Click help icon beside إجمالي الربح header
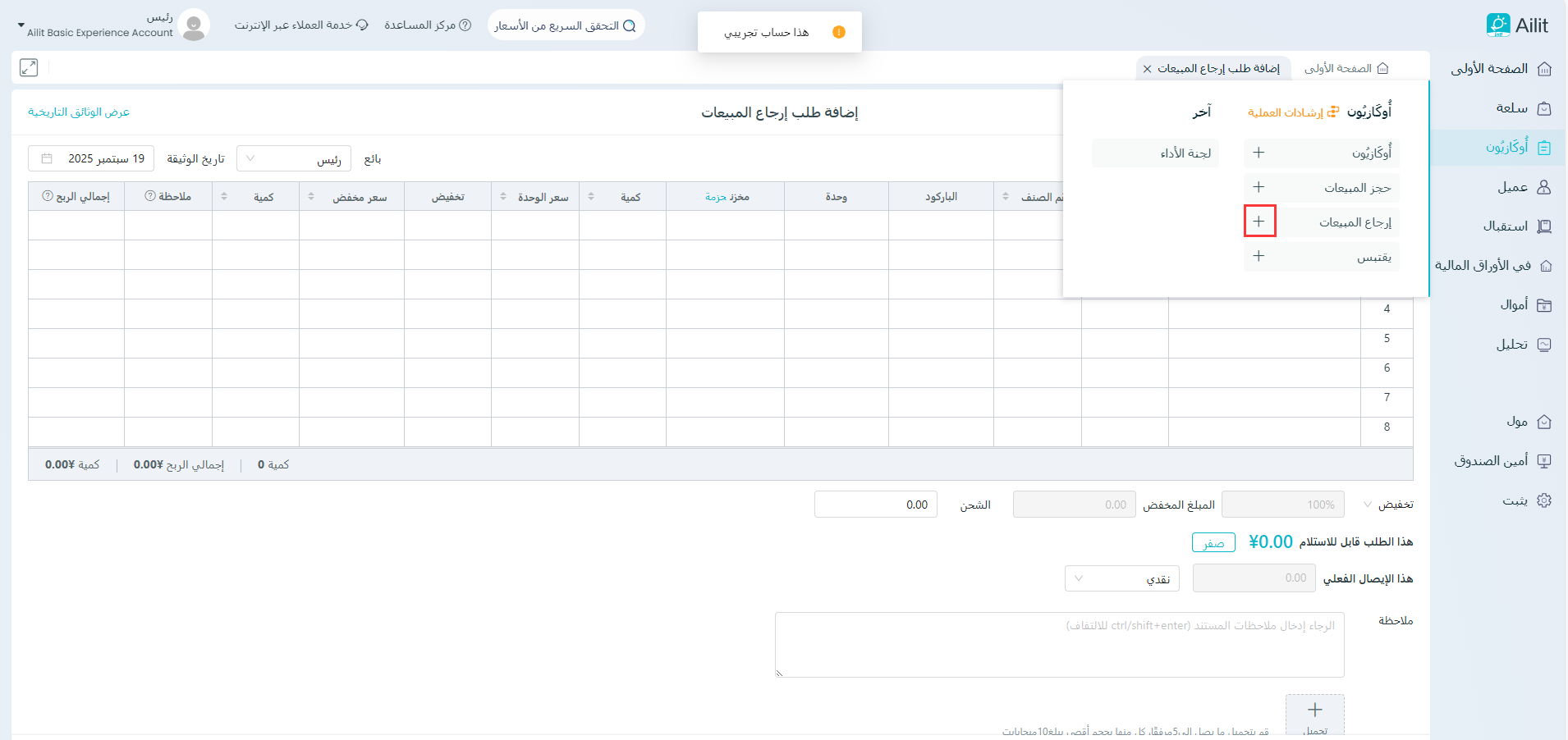 [x=48, y=196]
